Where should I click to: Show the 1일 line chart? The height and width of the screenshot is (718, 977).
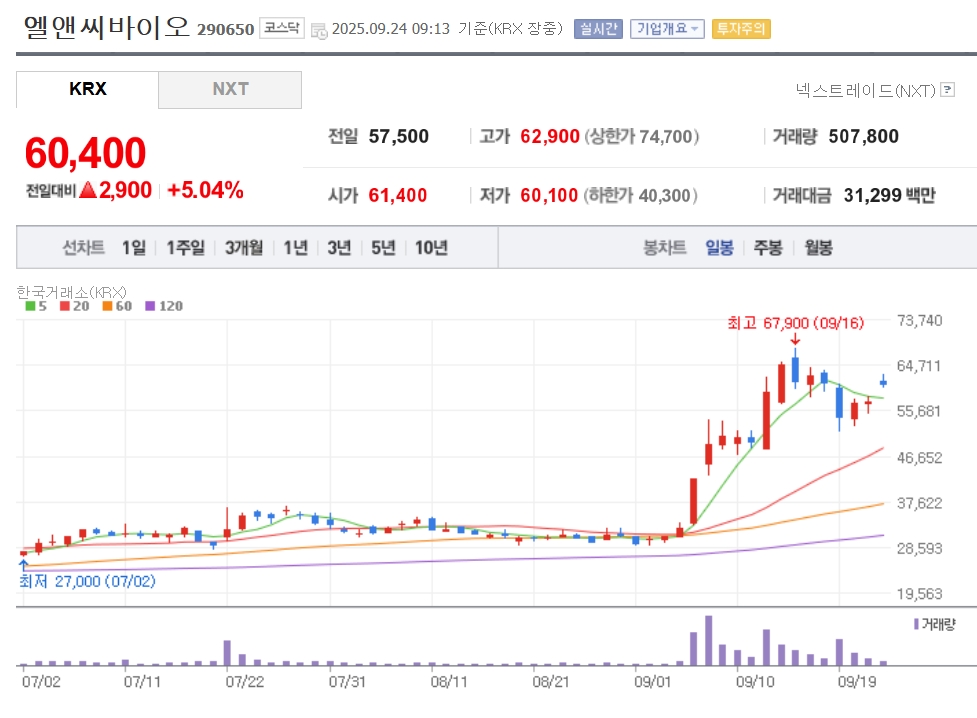(x=134, y=248)
